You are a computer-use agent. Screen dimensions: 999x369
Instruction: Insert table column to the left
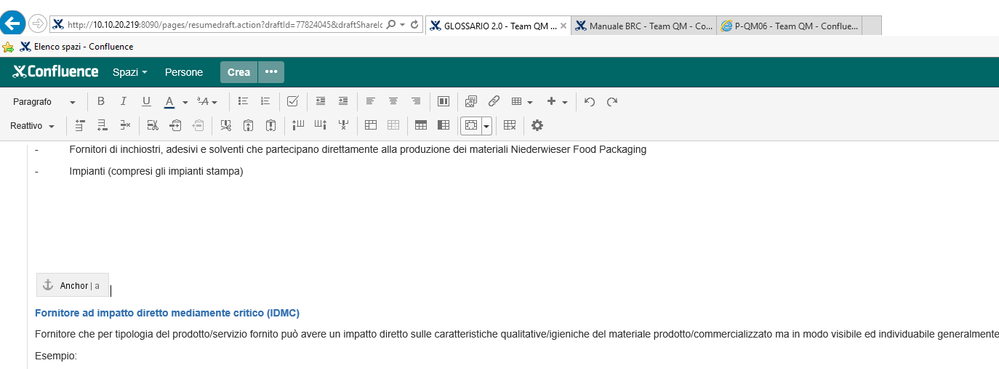point(298,126)
